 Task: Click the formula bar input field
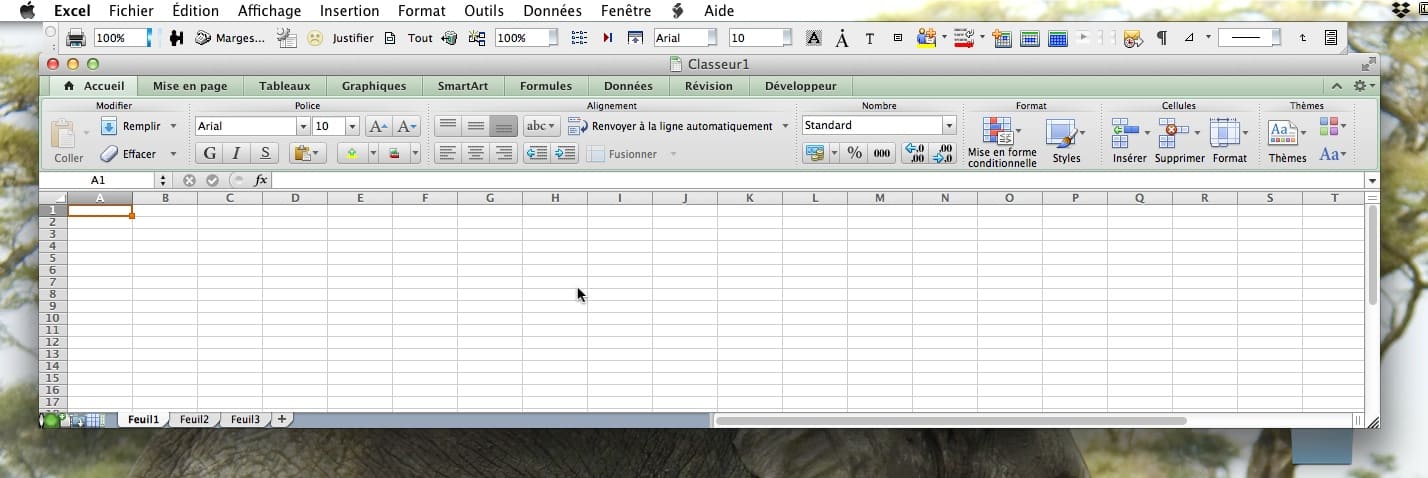tap(800, 180)
